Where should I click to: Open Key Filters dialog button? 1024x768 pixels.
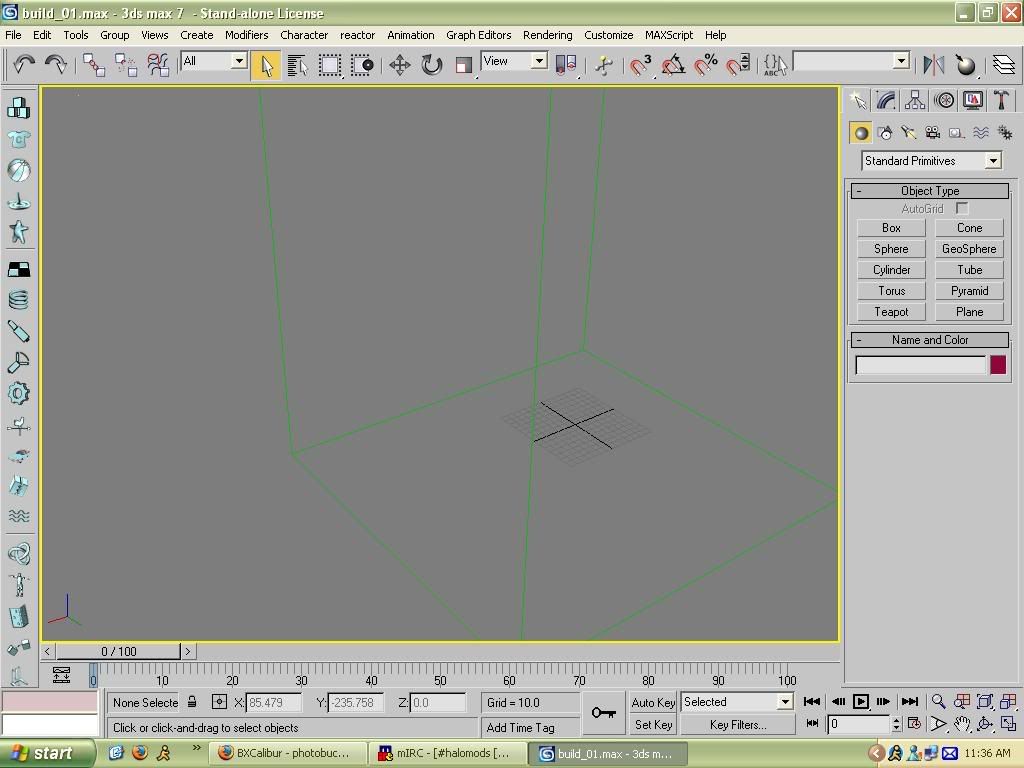[x=738, y=725]
